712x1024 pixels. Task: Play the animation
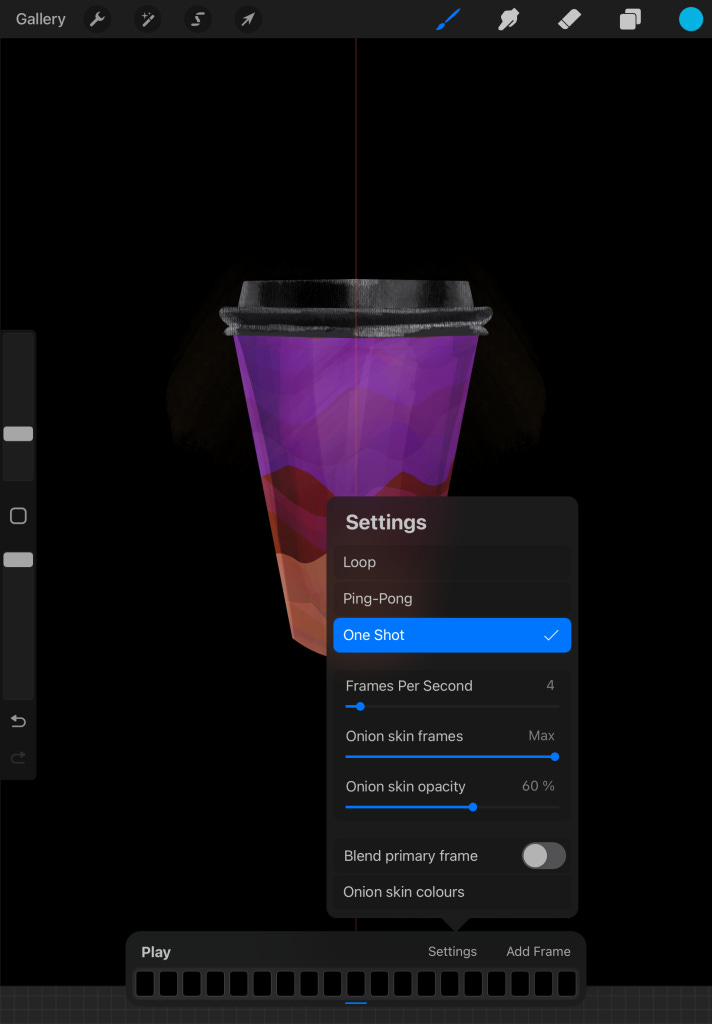coord(156,952)
